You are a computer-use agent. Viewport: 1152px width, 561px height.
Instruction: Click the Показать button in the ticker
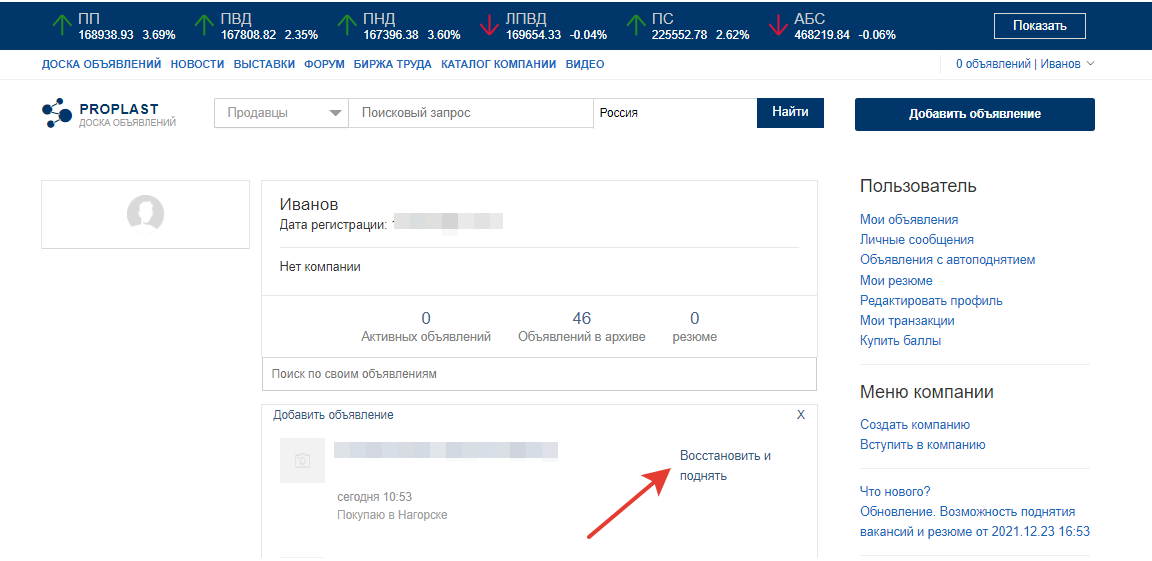(x=1039, y=26)
